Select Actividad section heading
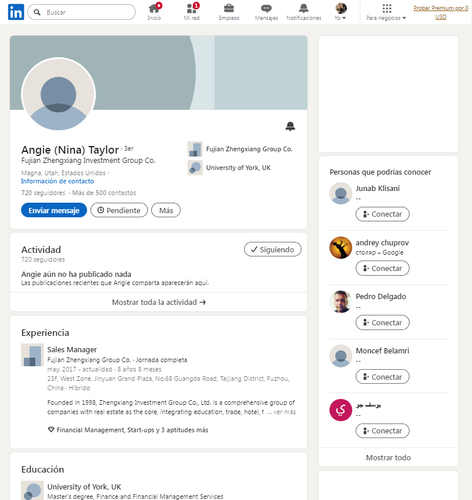Viewport: 472px width, 500px height. [x=41, y=250]
